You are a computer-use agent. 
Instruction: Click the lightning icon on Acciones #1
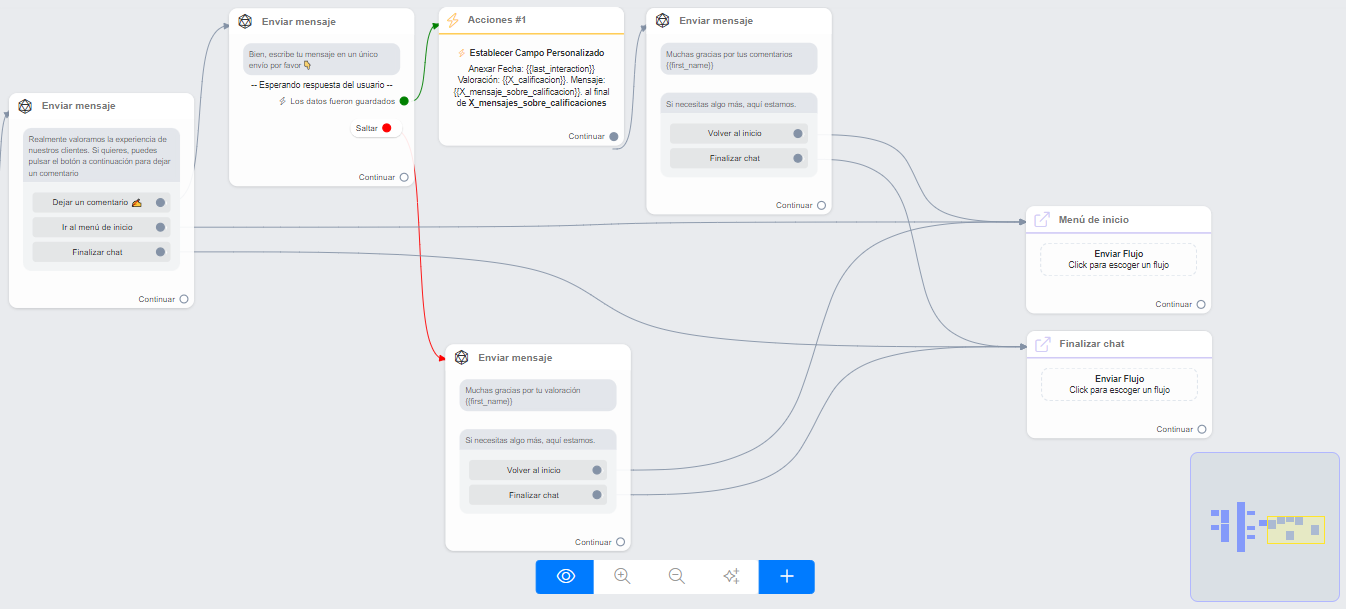click(453, 21)
